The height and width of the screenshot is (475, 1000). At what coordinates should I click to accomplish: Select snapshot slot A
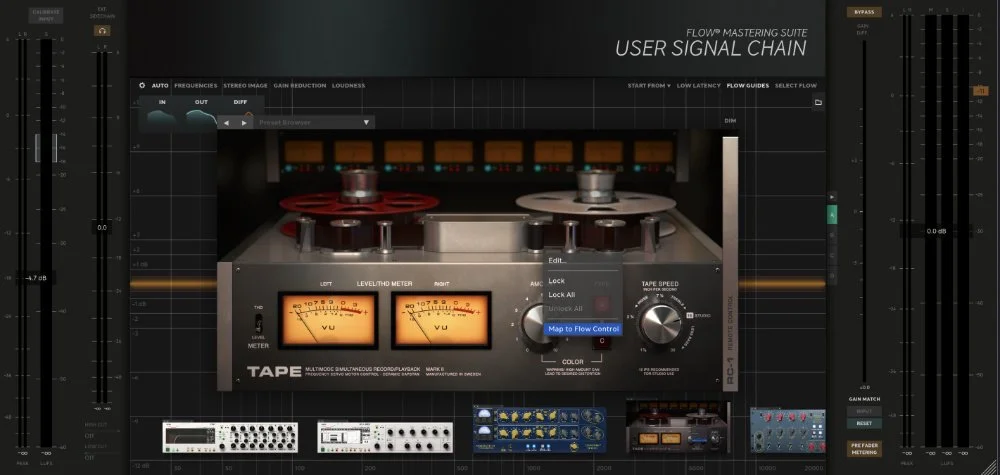pyautogui.click(x=832, y=215)
